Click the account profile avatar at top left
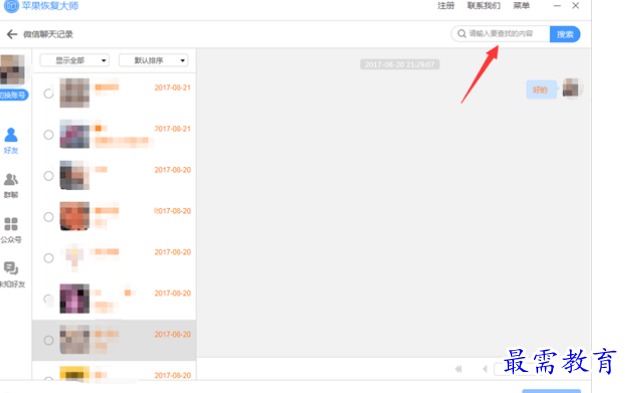The image size is (625, 393). point(12,70)
